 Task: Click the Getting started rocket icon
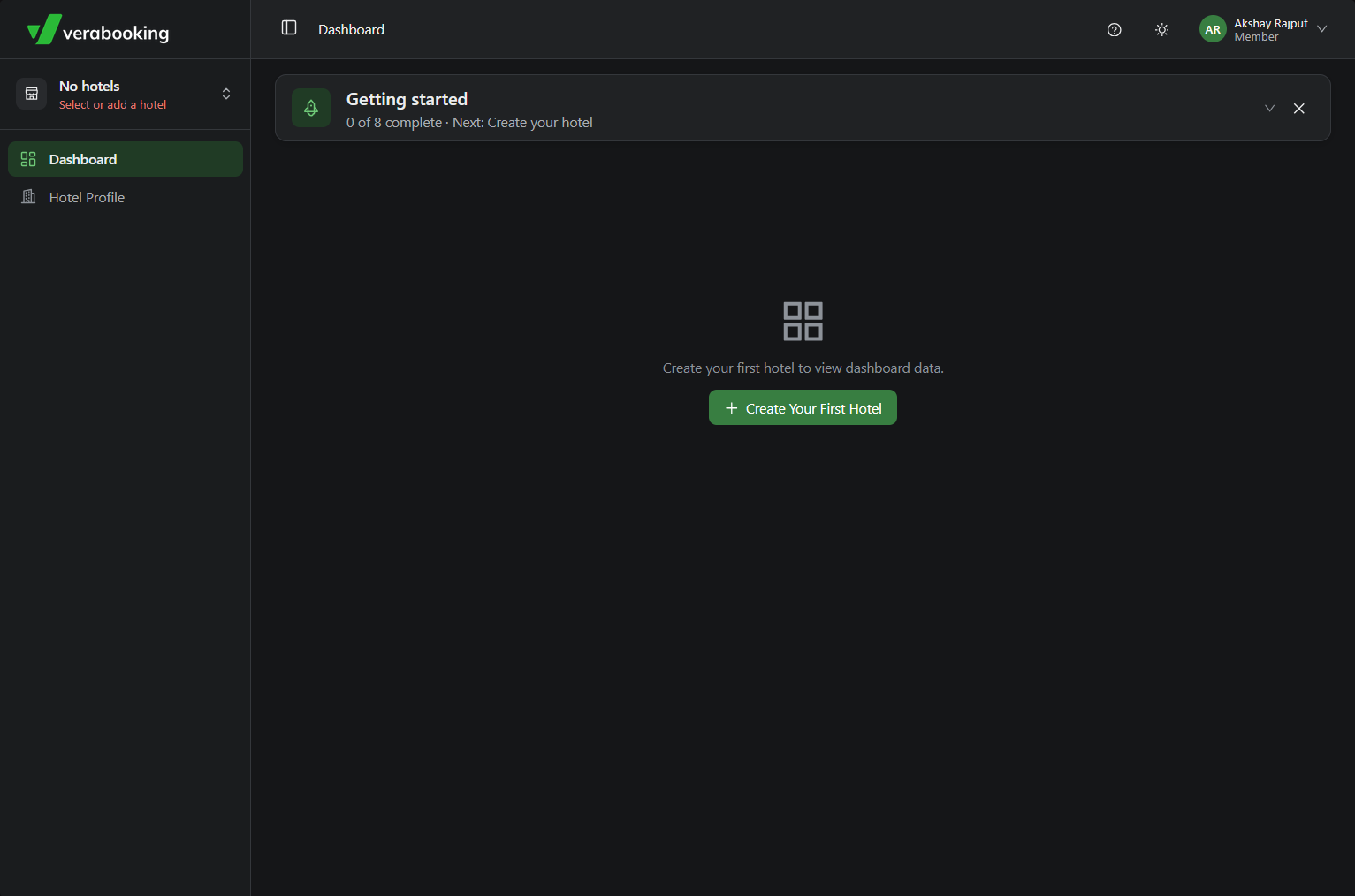click(x=311, y=108)
